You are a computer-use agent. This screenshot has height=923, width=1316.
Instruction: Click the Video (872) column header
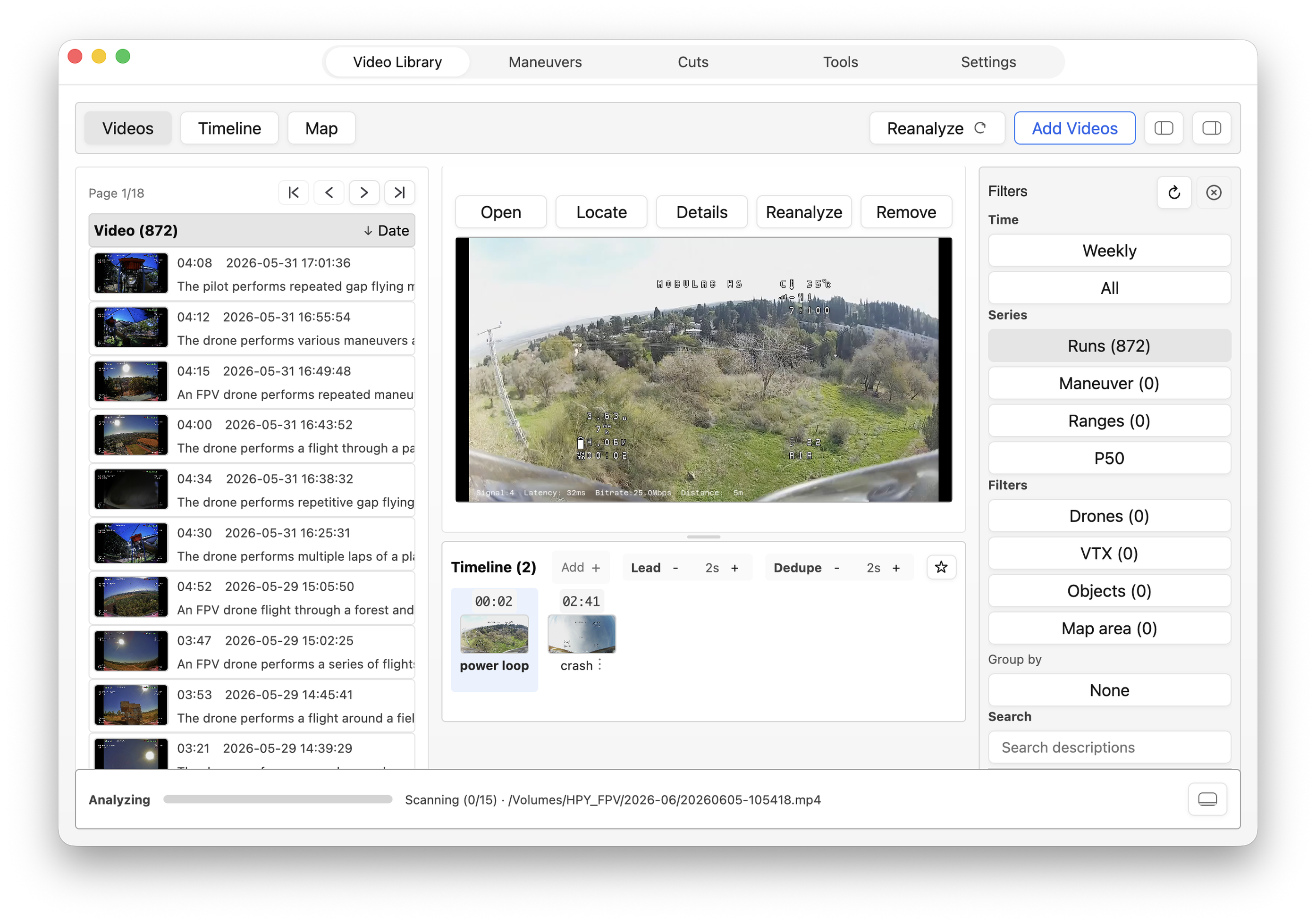click(136, 230)
